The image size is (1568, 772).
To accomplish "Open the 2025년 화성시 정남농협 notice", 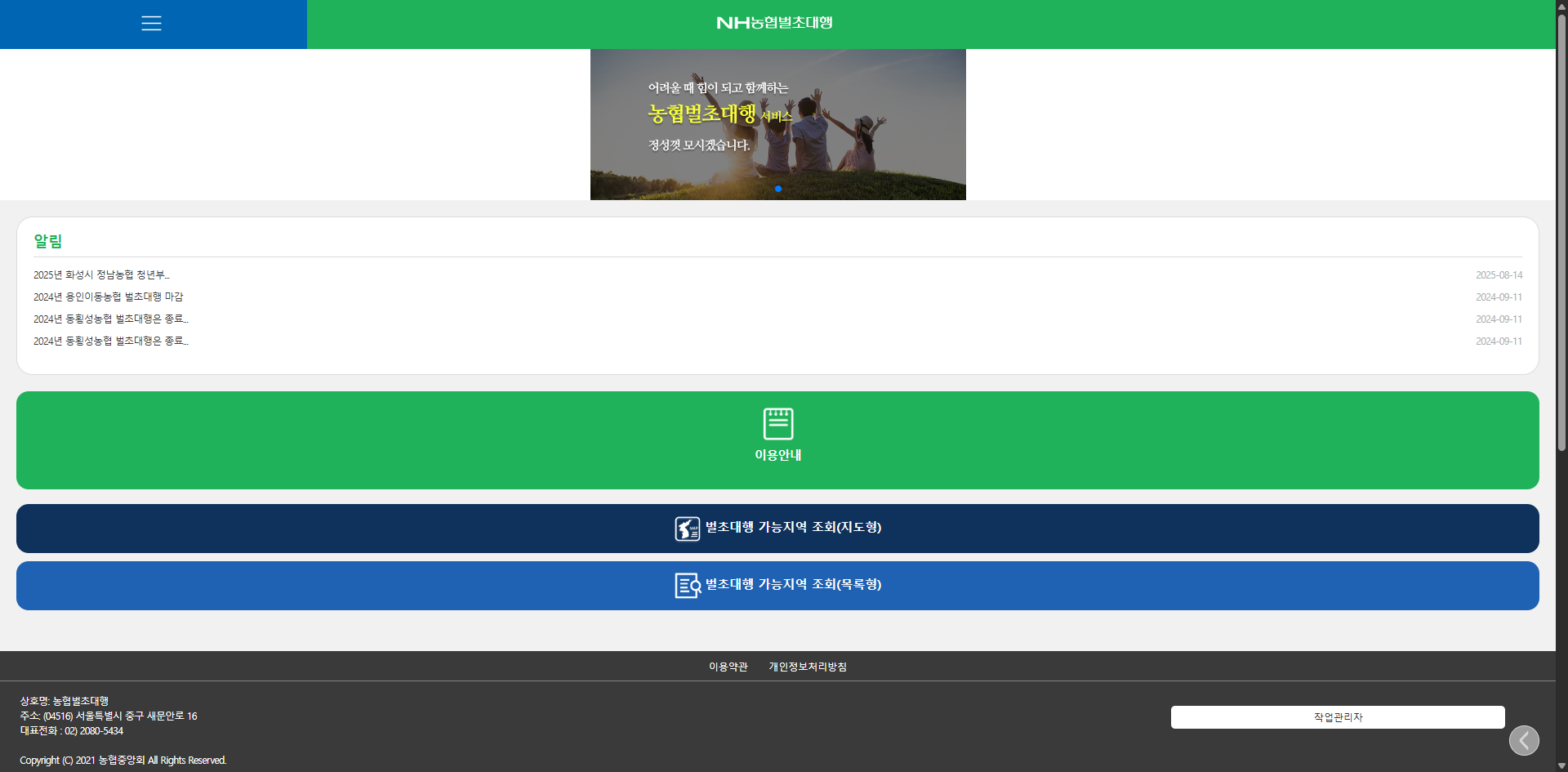I will 101,275.
